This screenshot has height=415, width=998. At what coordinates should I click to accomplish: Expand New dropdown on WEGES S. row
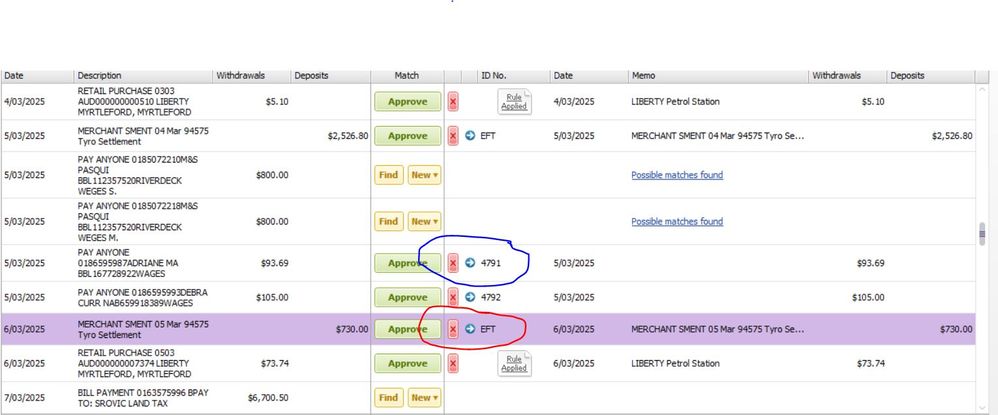click(425, 175)
